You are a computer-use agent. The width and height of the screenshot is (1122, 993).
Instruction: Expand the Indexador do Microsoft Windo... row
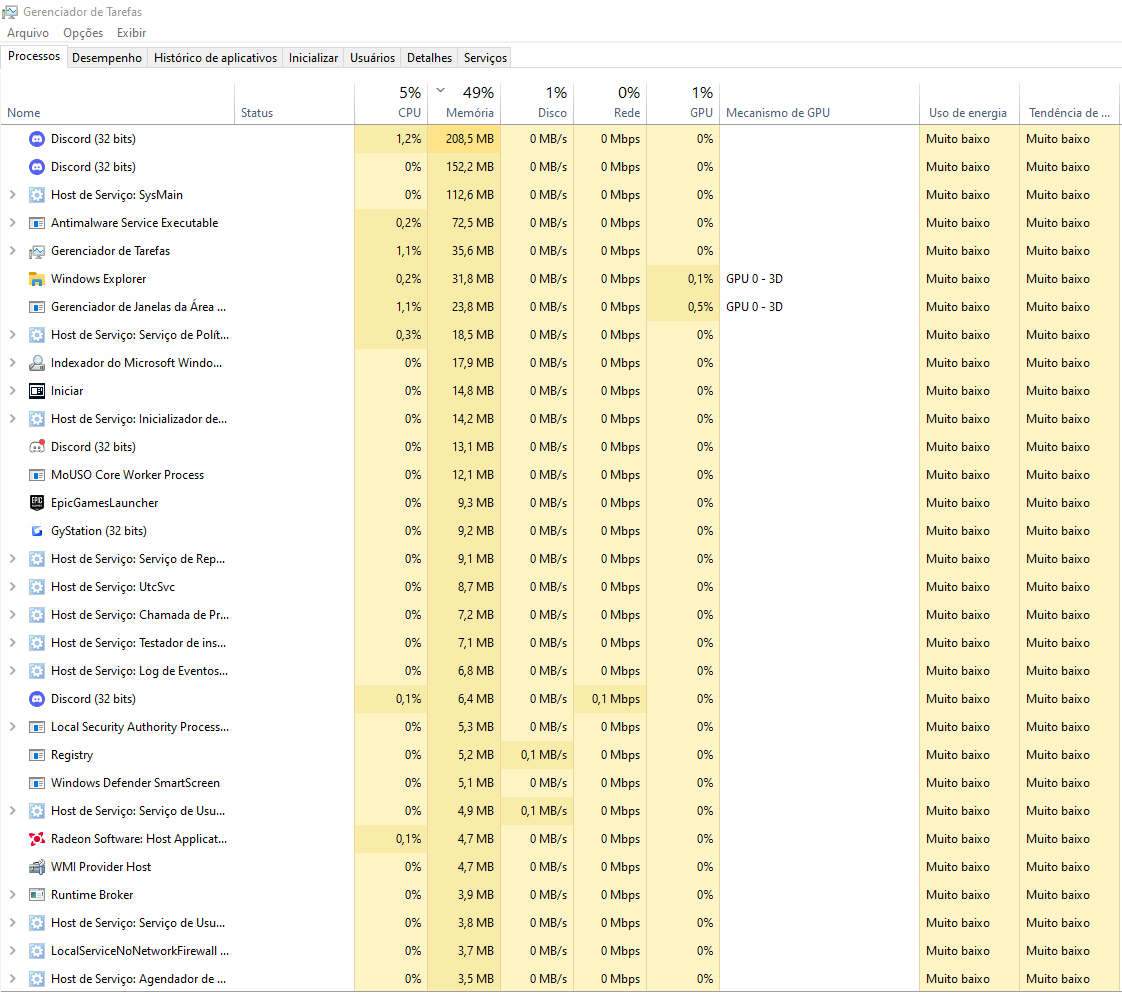pyautogui.click(x=12, y=363)
